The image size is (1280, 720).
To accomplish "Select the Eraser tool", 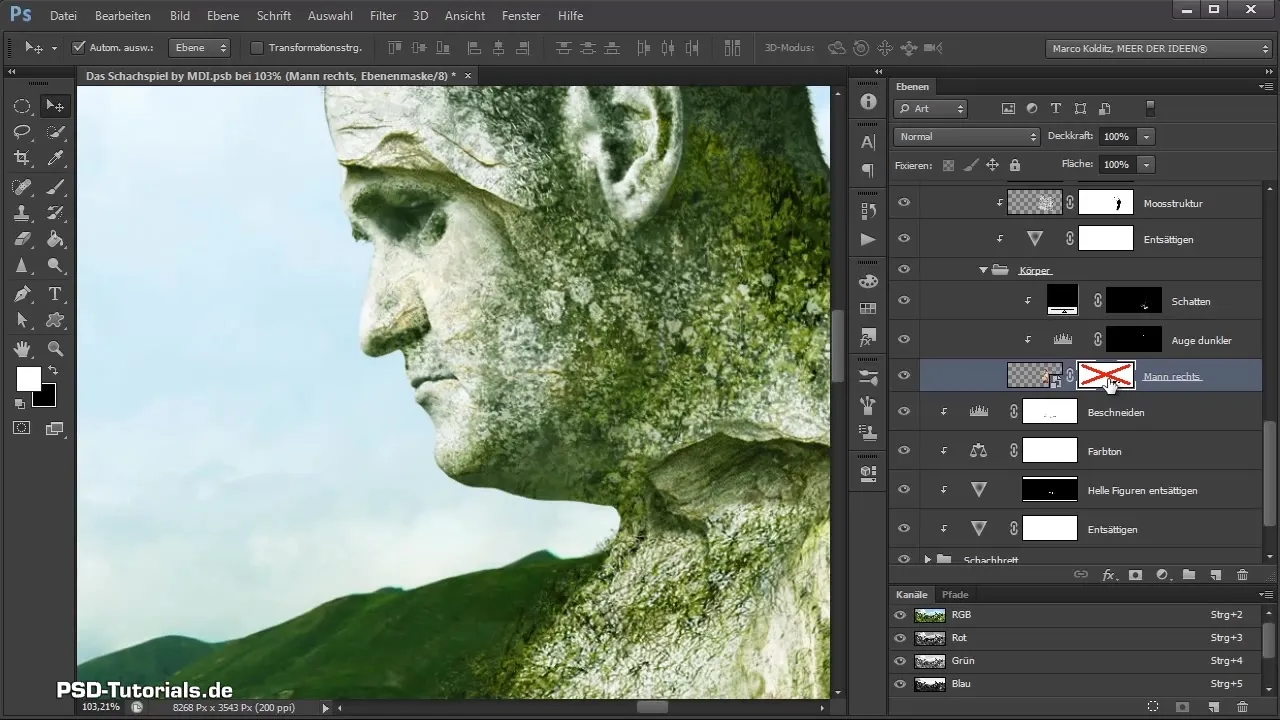I will 22,239.
